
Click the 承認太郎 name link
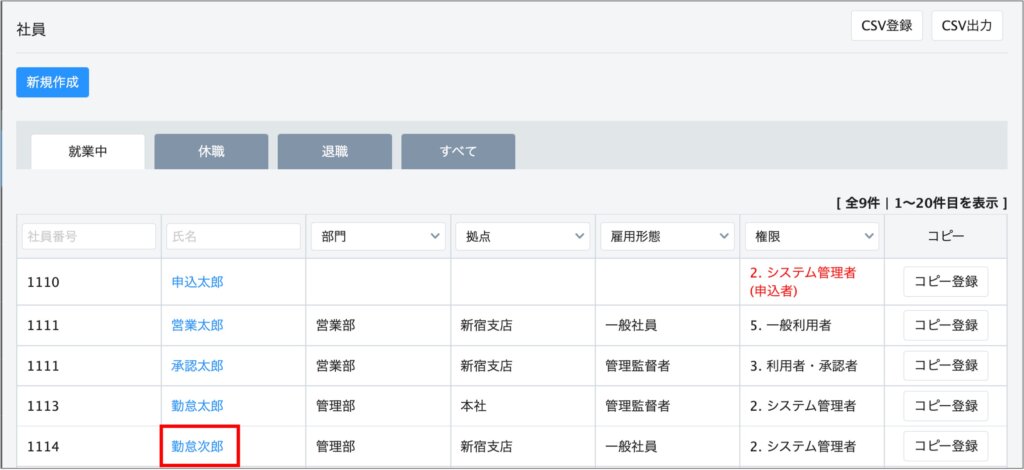pos(197,366)
